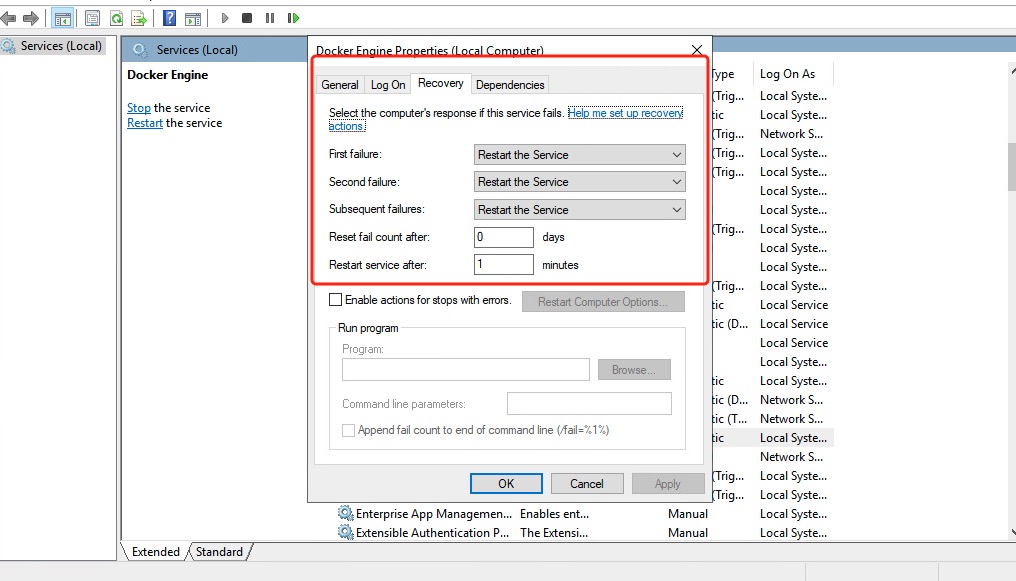
Task: Click the Apply button
Action: (x=667, y=484)
